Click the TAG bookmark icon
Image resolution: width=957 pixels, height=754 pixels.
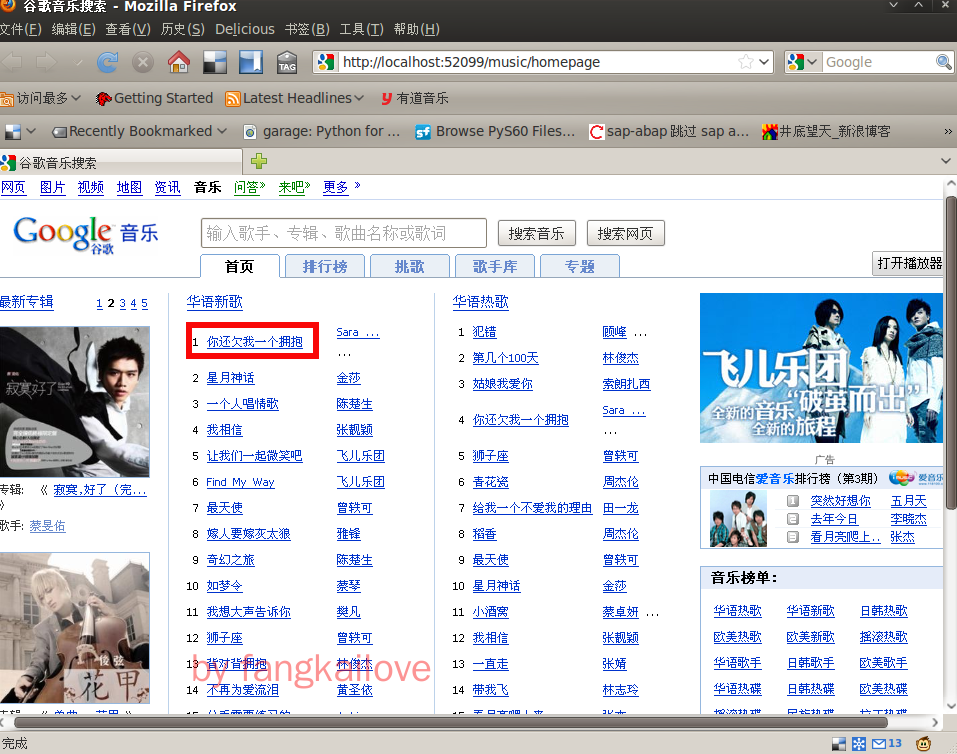click(x=287, y=62)
